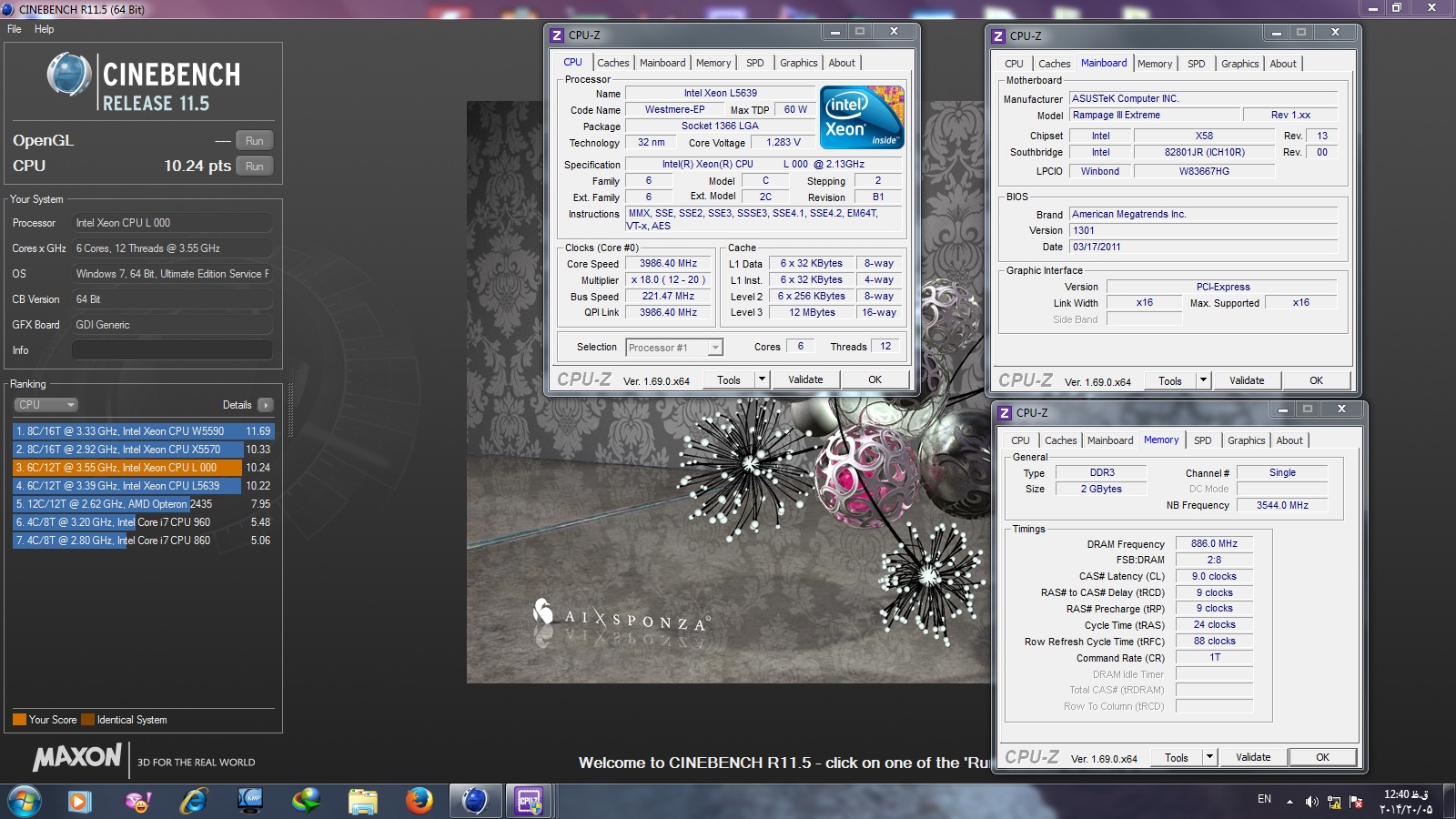This screenshot has height=819, width=1456.
Task: Click the Info text field
Action: [x=172, y=350]
